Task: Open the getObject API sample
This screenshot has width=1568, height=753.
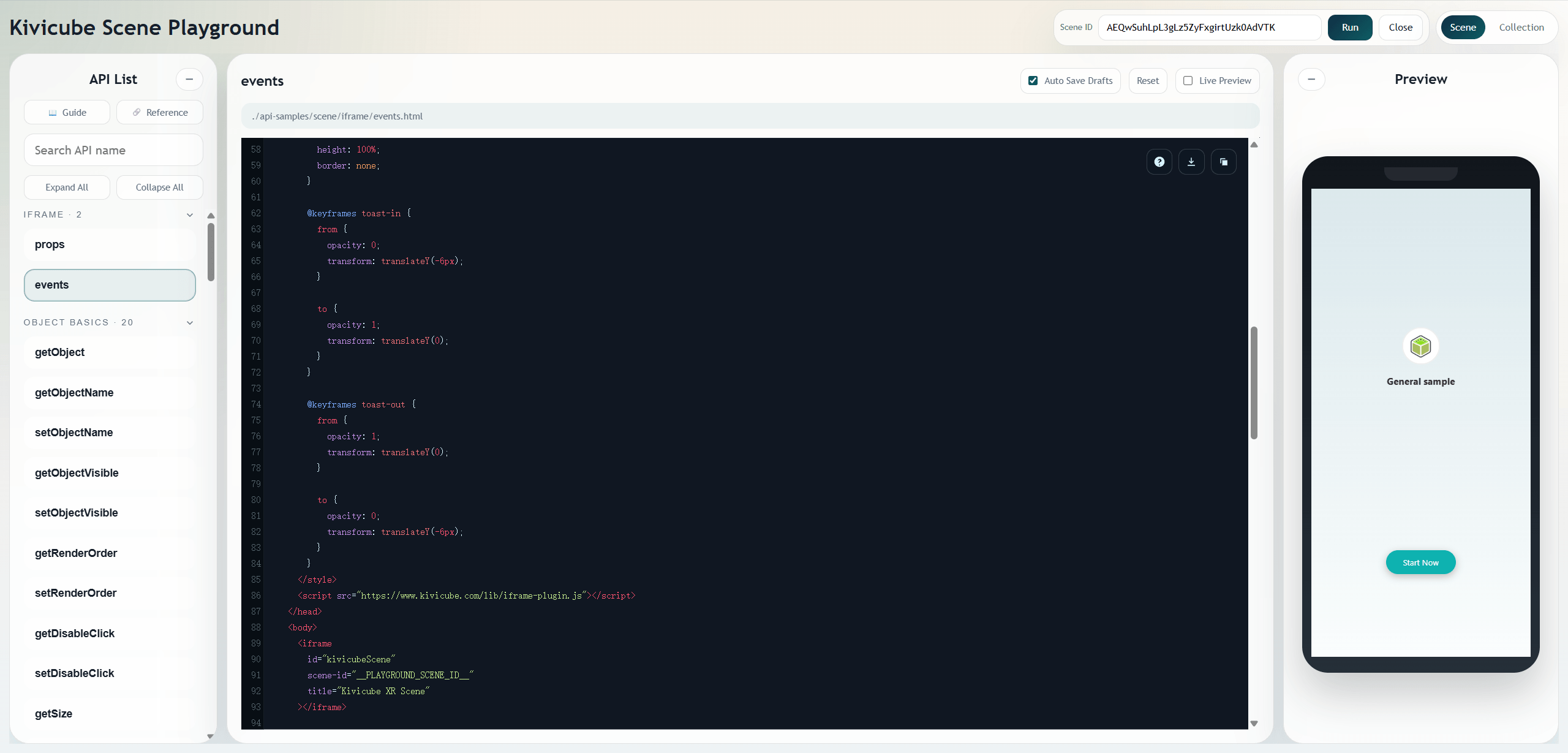Action: 110,352
